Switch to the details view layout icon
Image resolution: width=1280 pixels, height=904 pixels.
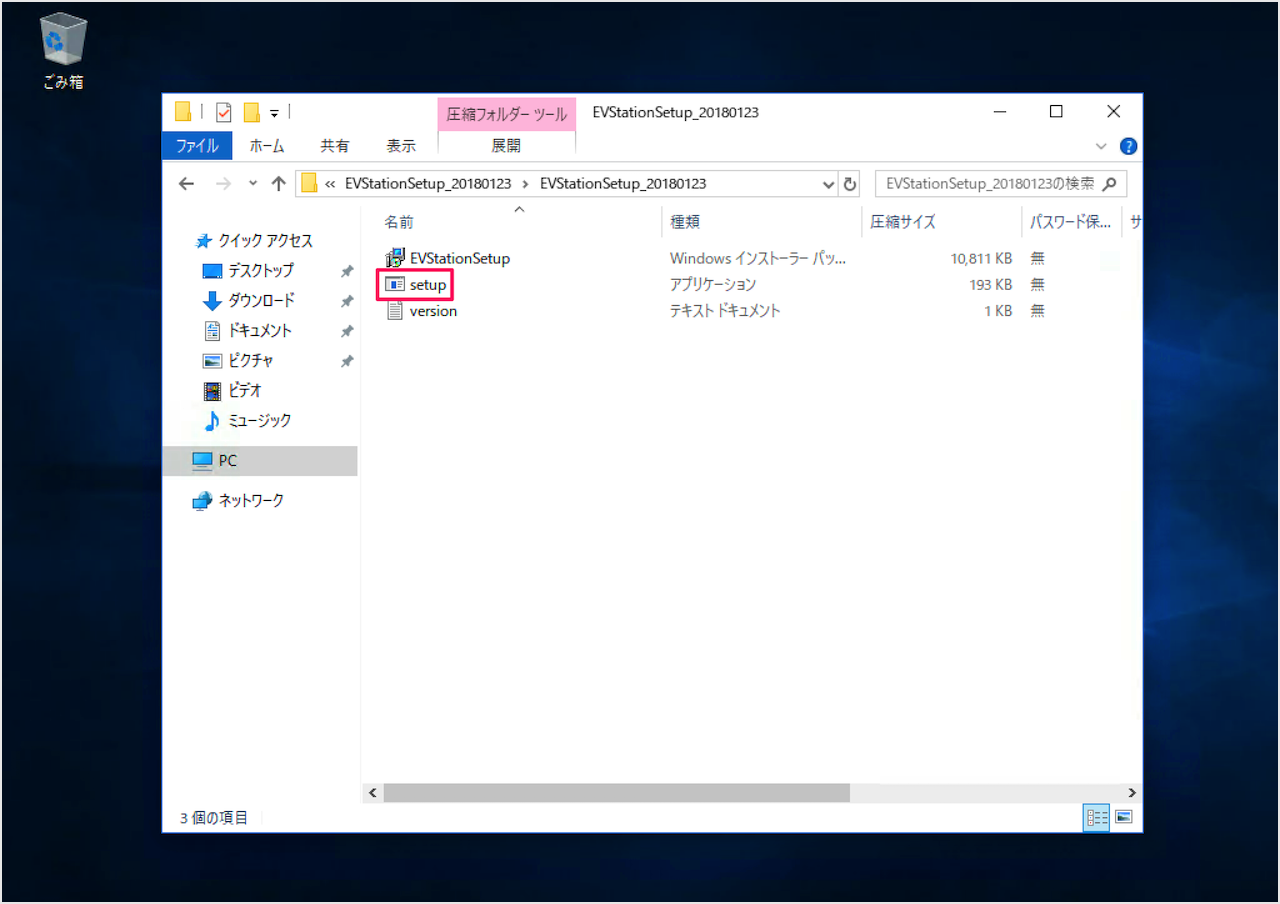(1097, 817)
